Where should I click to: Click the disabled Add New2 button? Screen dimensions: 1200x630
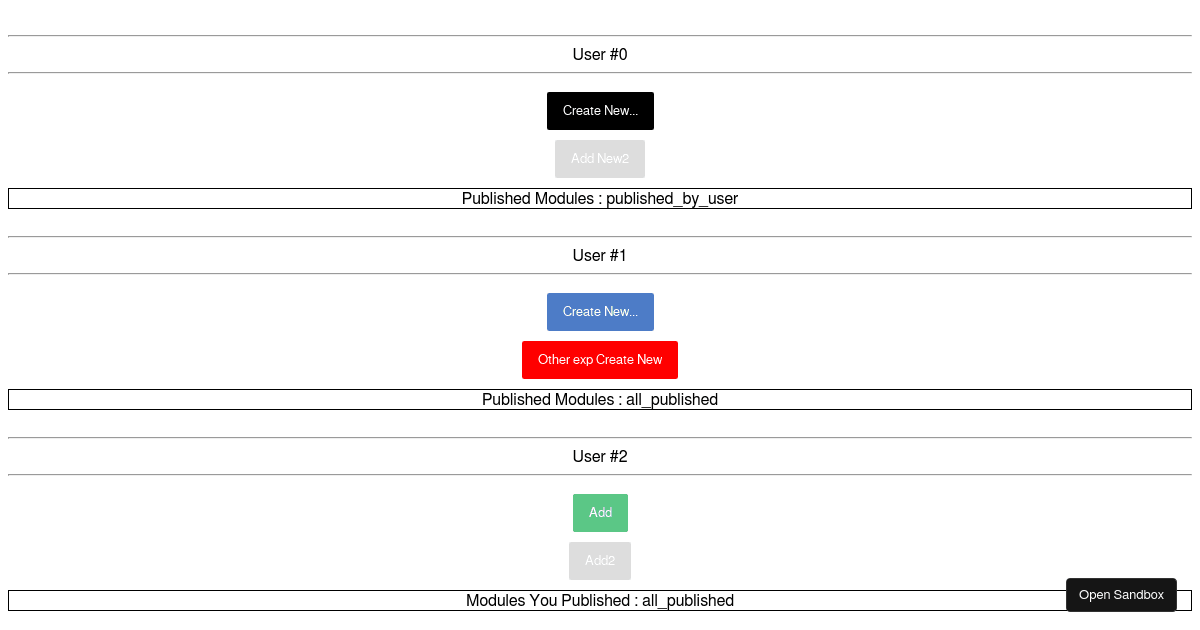point(600,159)
